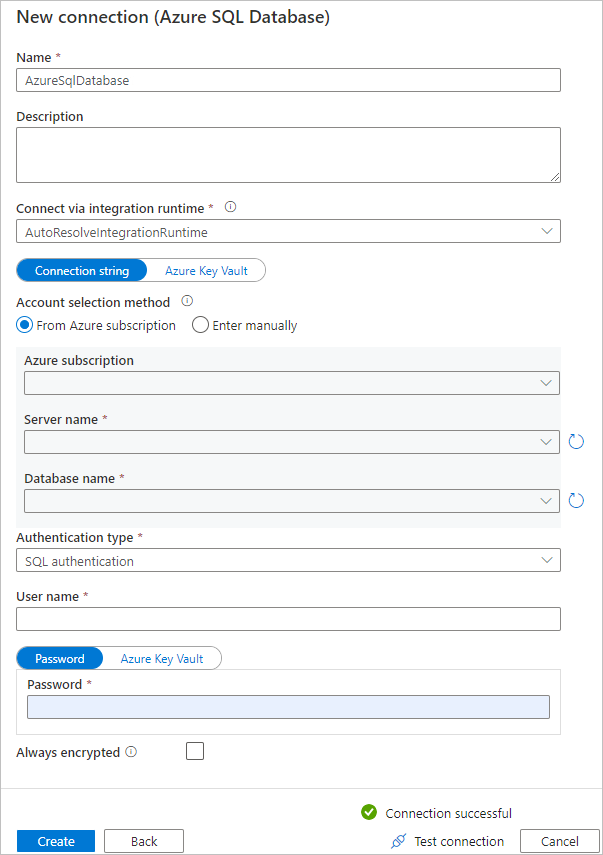
Task: Click the info icon beside Connect via integration runtime
Action: click(229, 207)
